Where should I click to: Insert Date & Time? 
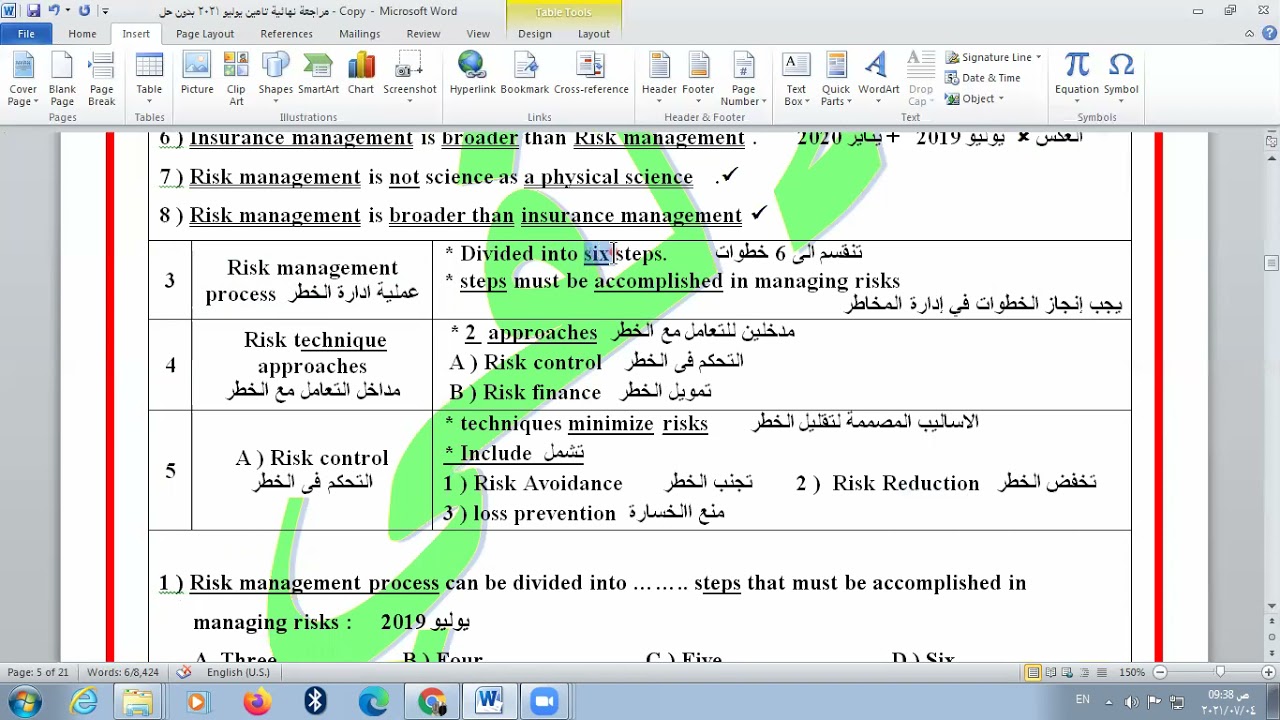click(983, 78)
